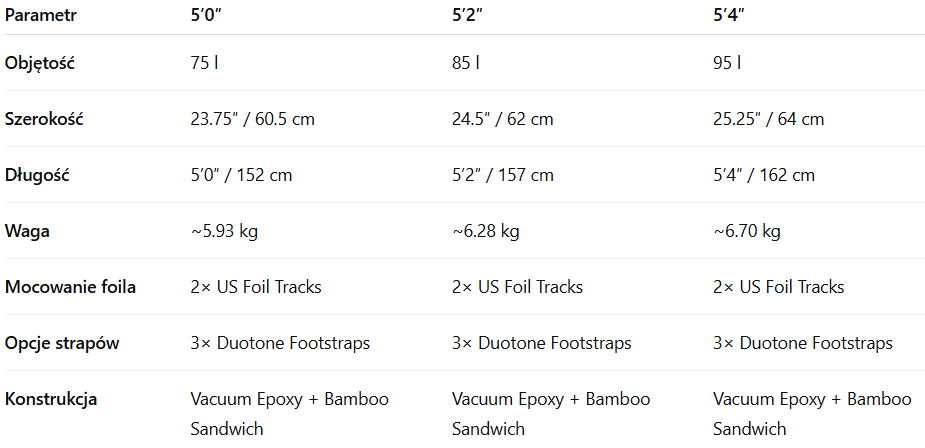This screenshot has width=925, height=448.
Task: Select the ~6.28 kg weight value
Action: tap(485, 231)
